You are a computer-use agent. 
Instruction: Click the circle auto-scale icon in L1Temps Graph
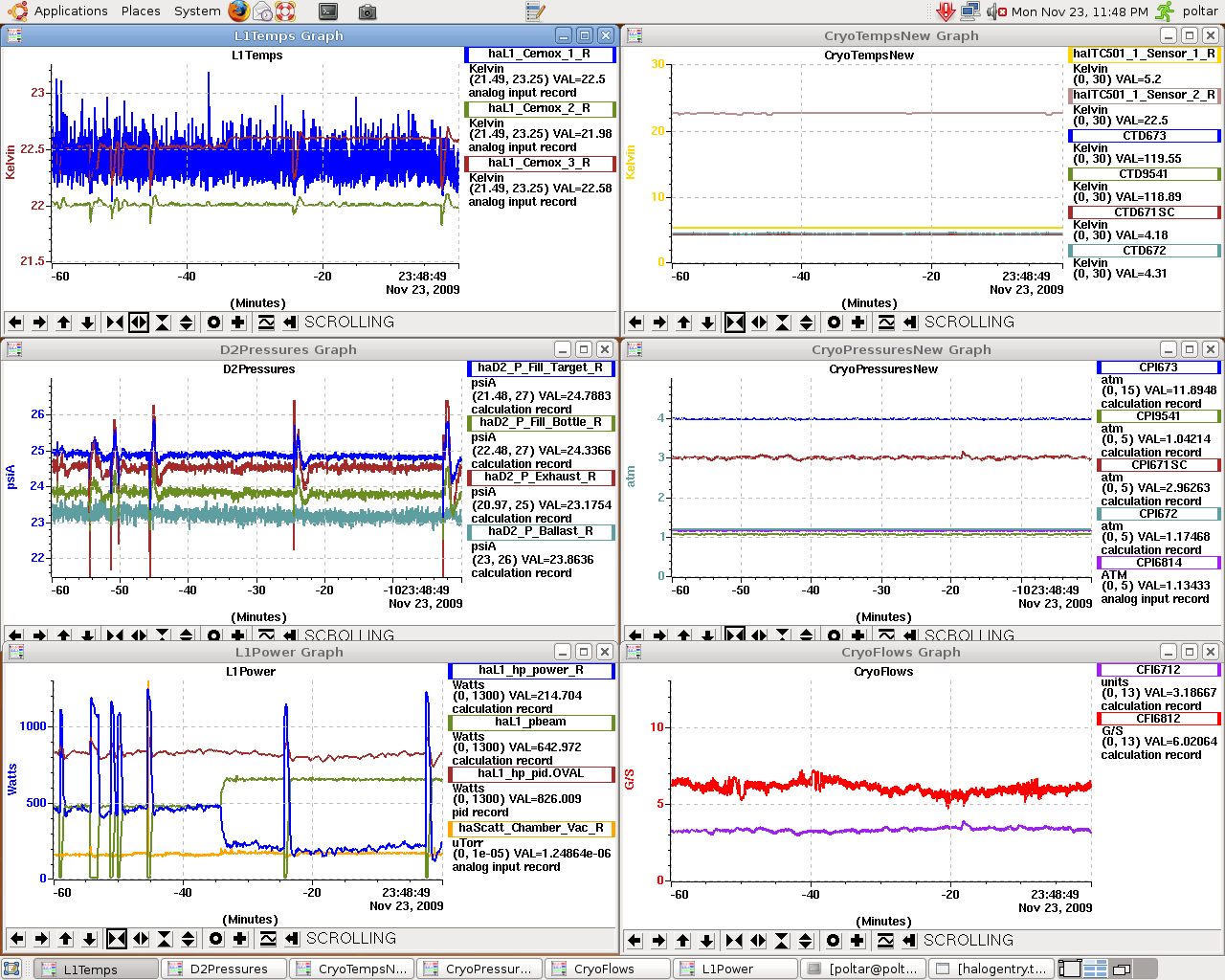(214, 323)
